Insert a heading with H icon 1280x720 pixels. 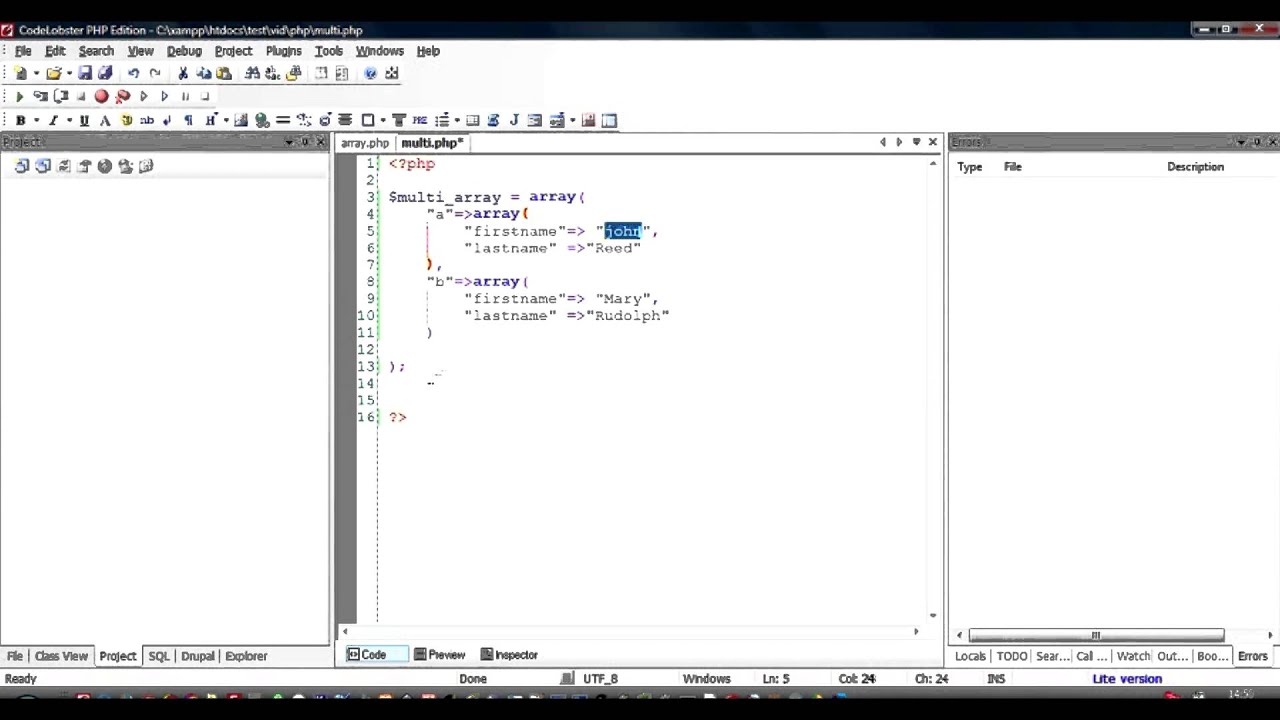click(210, 120)
